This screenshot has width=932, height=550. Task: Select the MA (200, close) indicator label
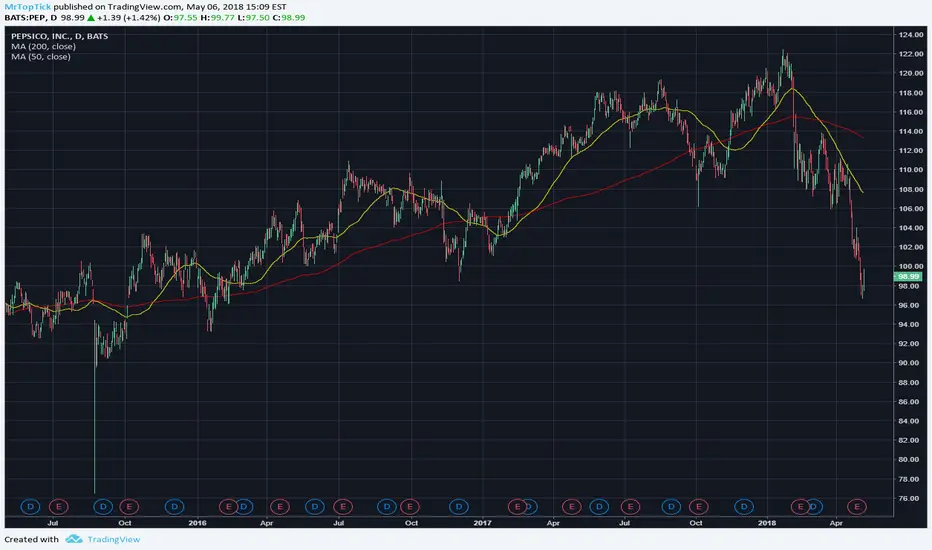[x=43, y=46]
